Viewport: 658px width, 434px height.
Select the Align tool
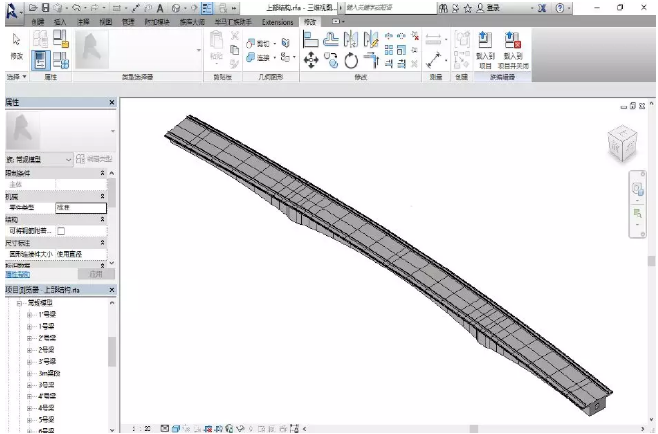pos(311,39)
